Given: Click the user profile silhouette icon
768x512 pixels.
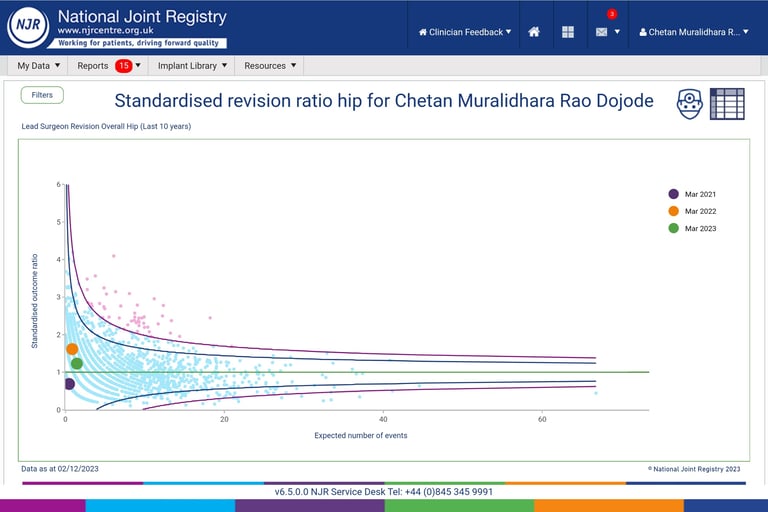Looking at the screenshot, I should 643,32.
